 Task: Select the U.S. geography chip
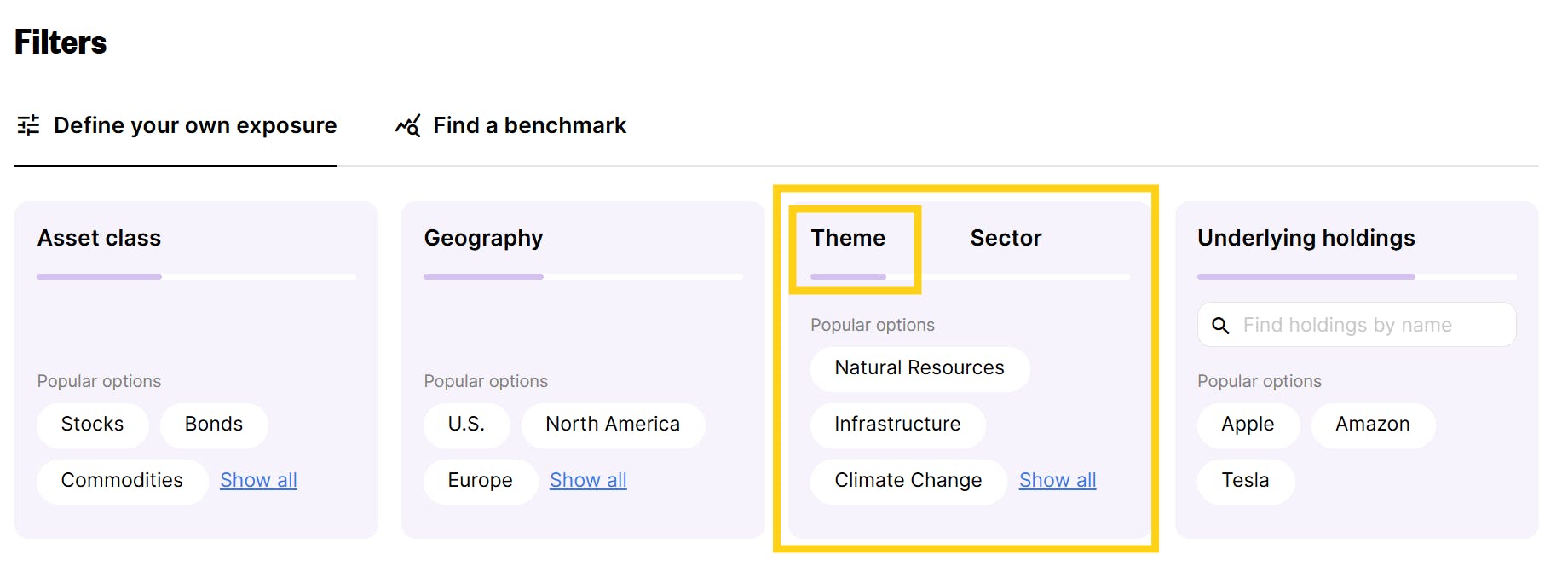click(466, 425)
